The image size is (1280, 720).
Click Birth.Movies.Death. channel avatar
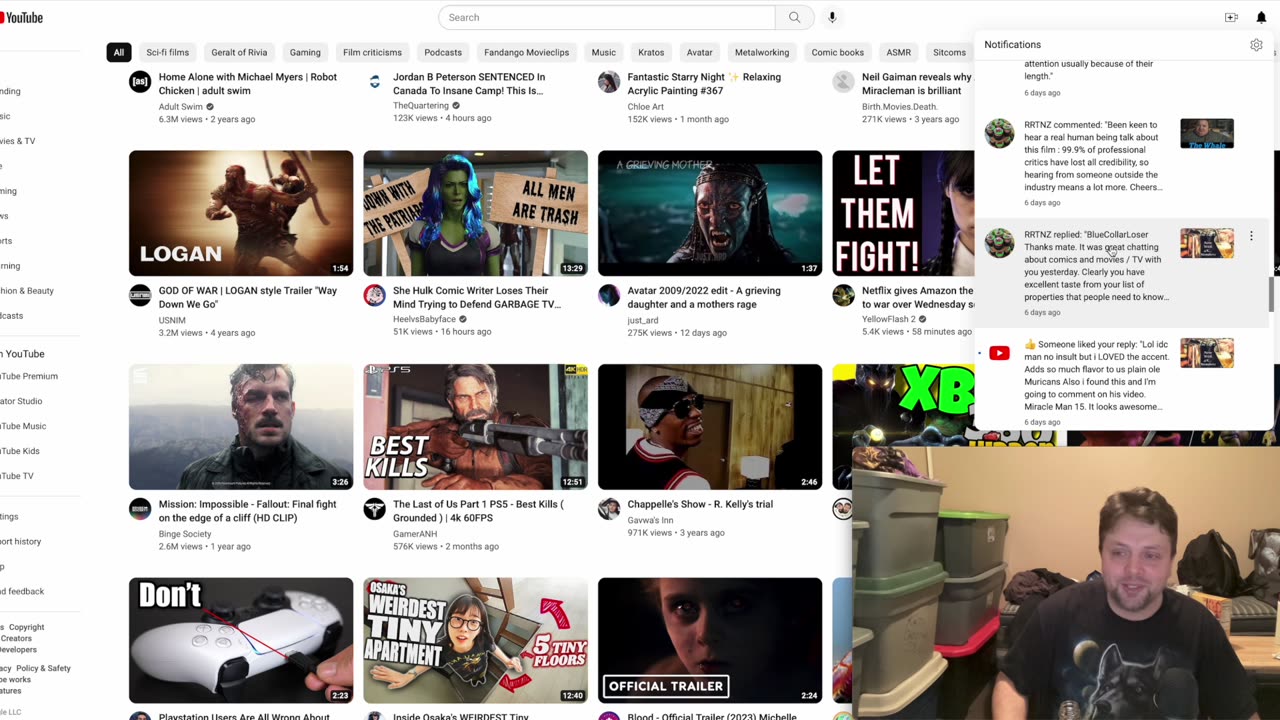point(843,82)
